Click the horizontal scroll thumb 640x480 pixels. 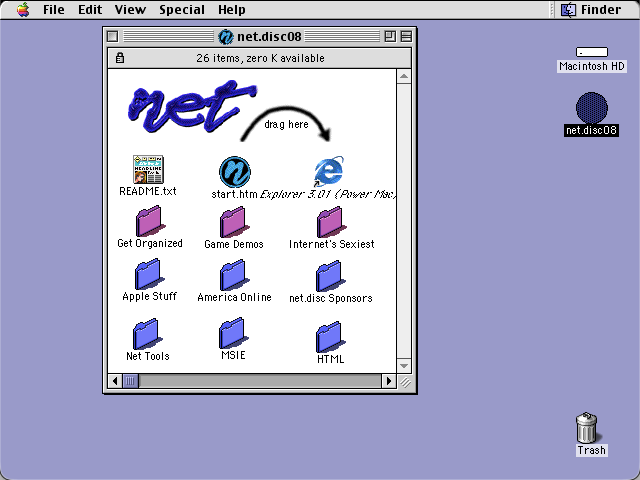point(130,381)
